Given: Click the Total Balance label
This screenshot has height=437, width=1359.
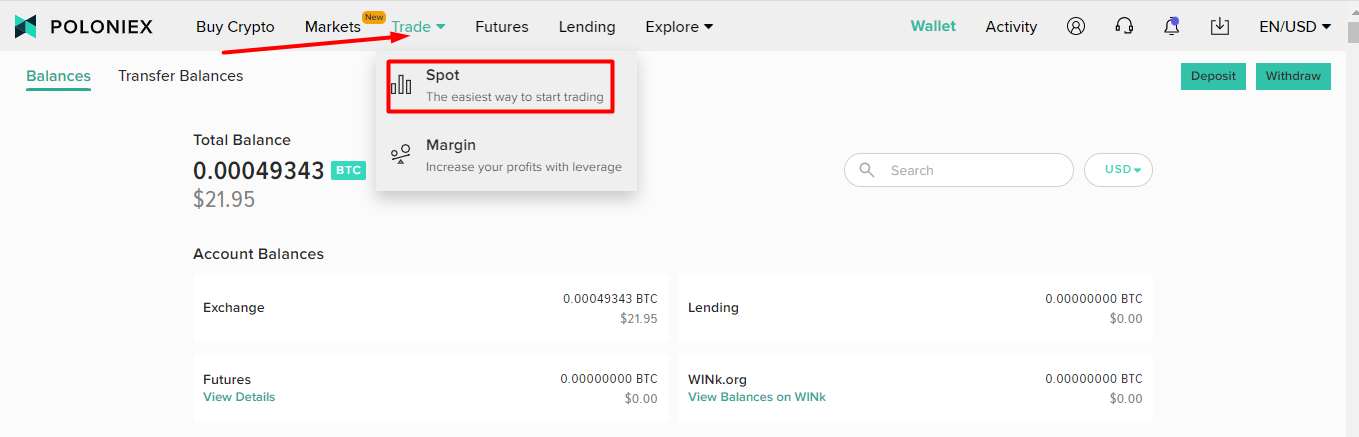Looking at the screenshot, I should [242, 140].
